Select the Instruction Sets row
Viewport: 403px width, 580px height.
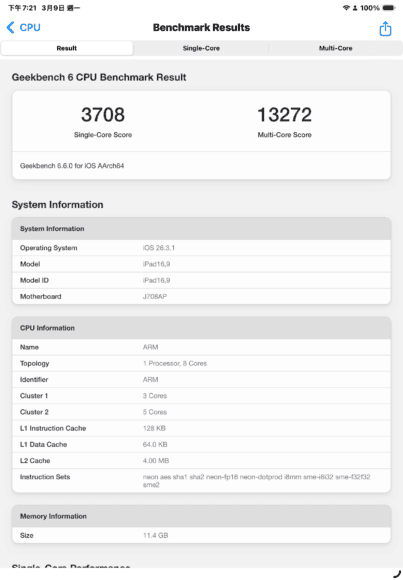tap(201, 480)
